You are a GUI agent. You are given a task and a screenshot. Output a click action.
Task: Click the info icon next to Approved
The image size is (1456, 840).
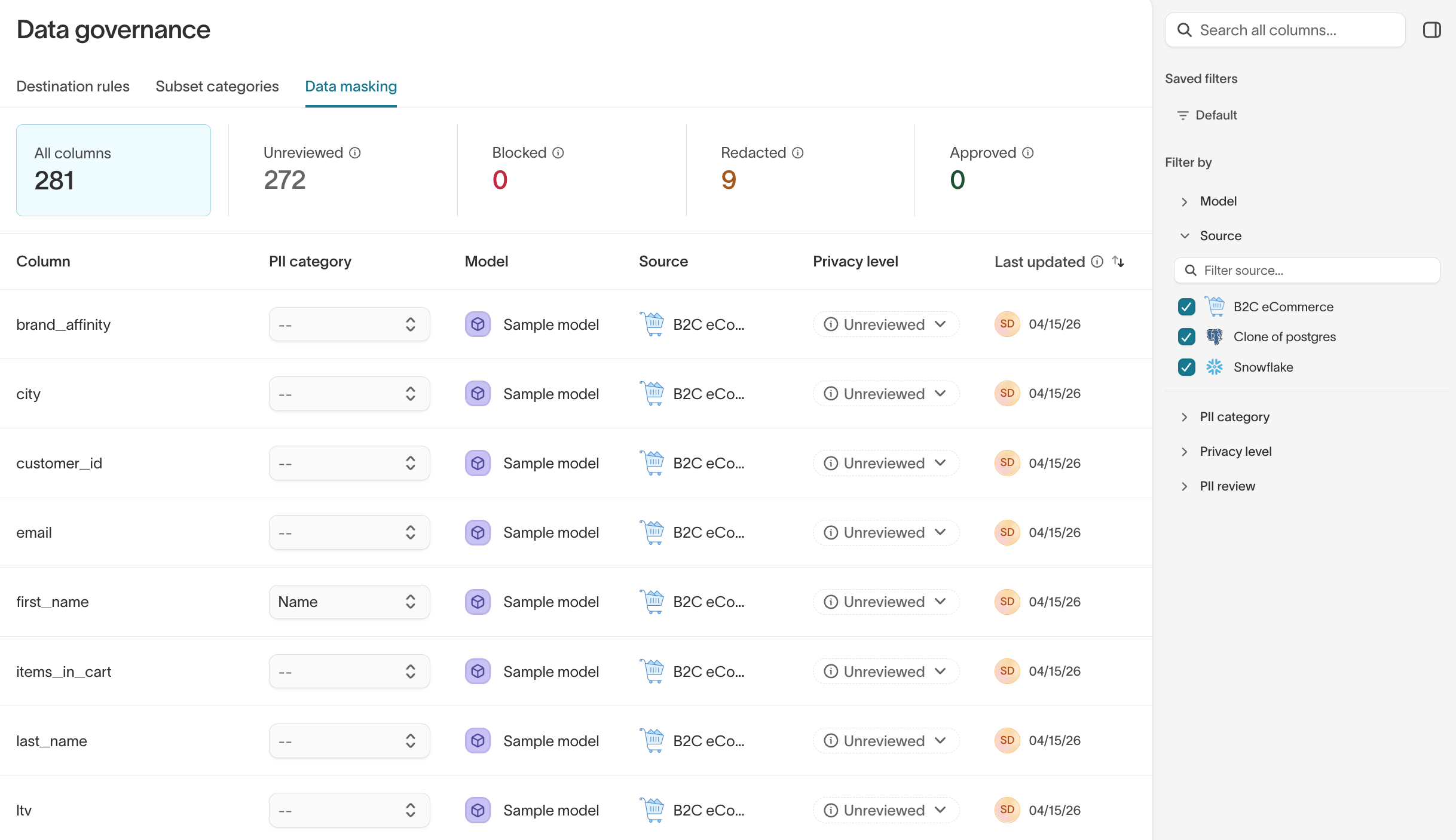click(x=1028, y=153)
